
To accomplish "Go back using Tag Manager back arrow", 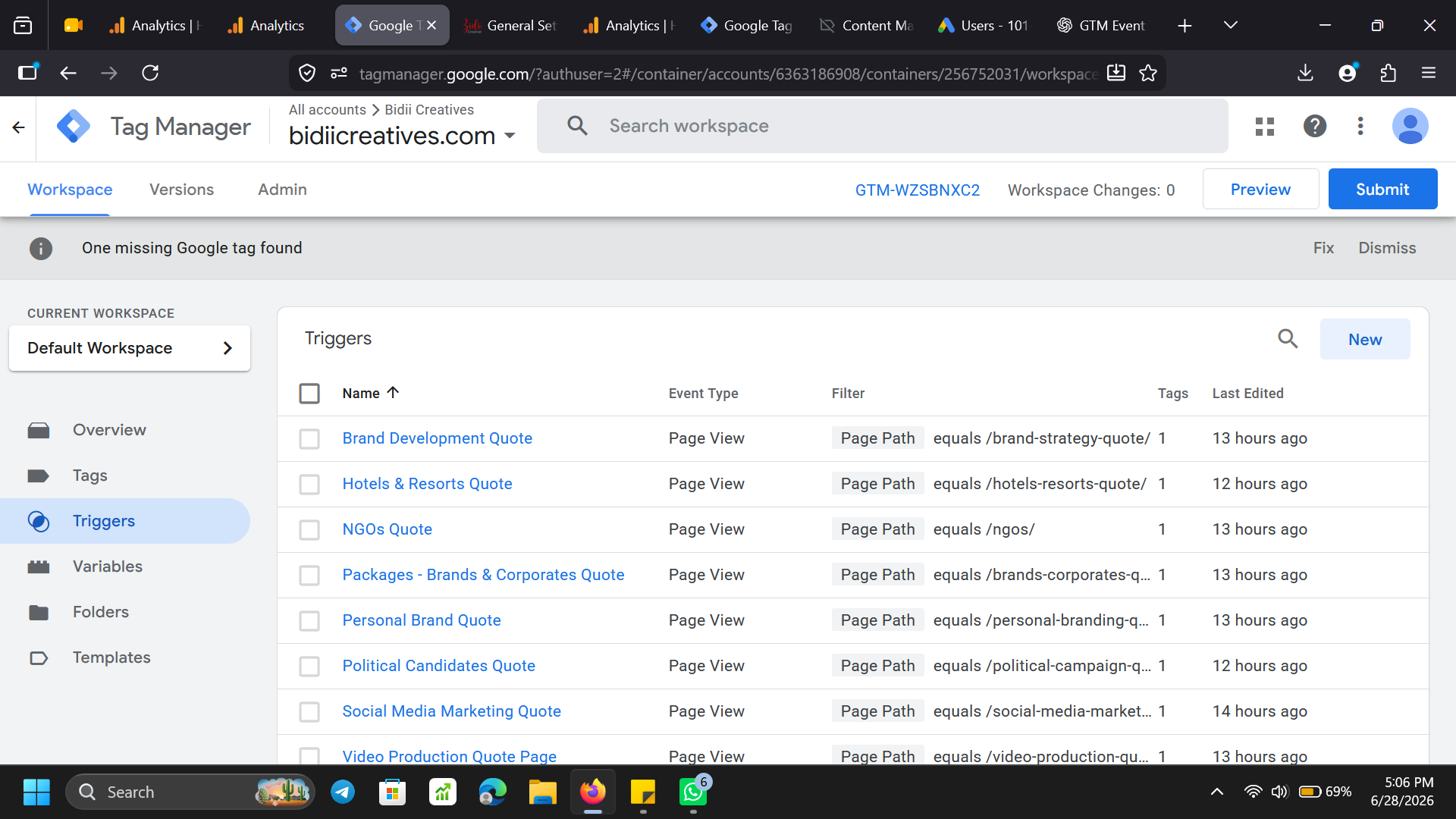I will (x=19, y=127).
